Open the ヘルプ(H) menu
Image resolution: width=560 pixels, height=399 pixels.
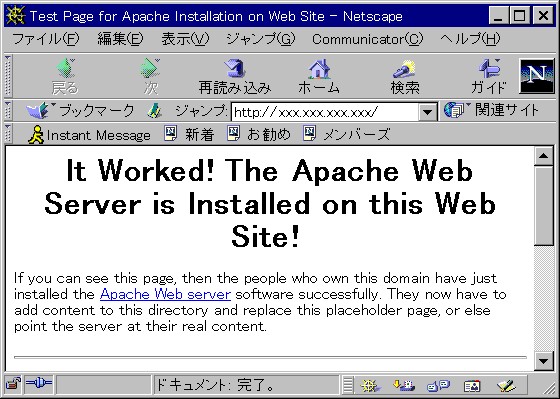470,39
